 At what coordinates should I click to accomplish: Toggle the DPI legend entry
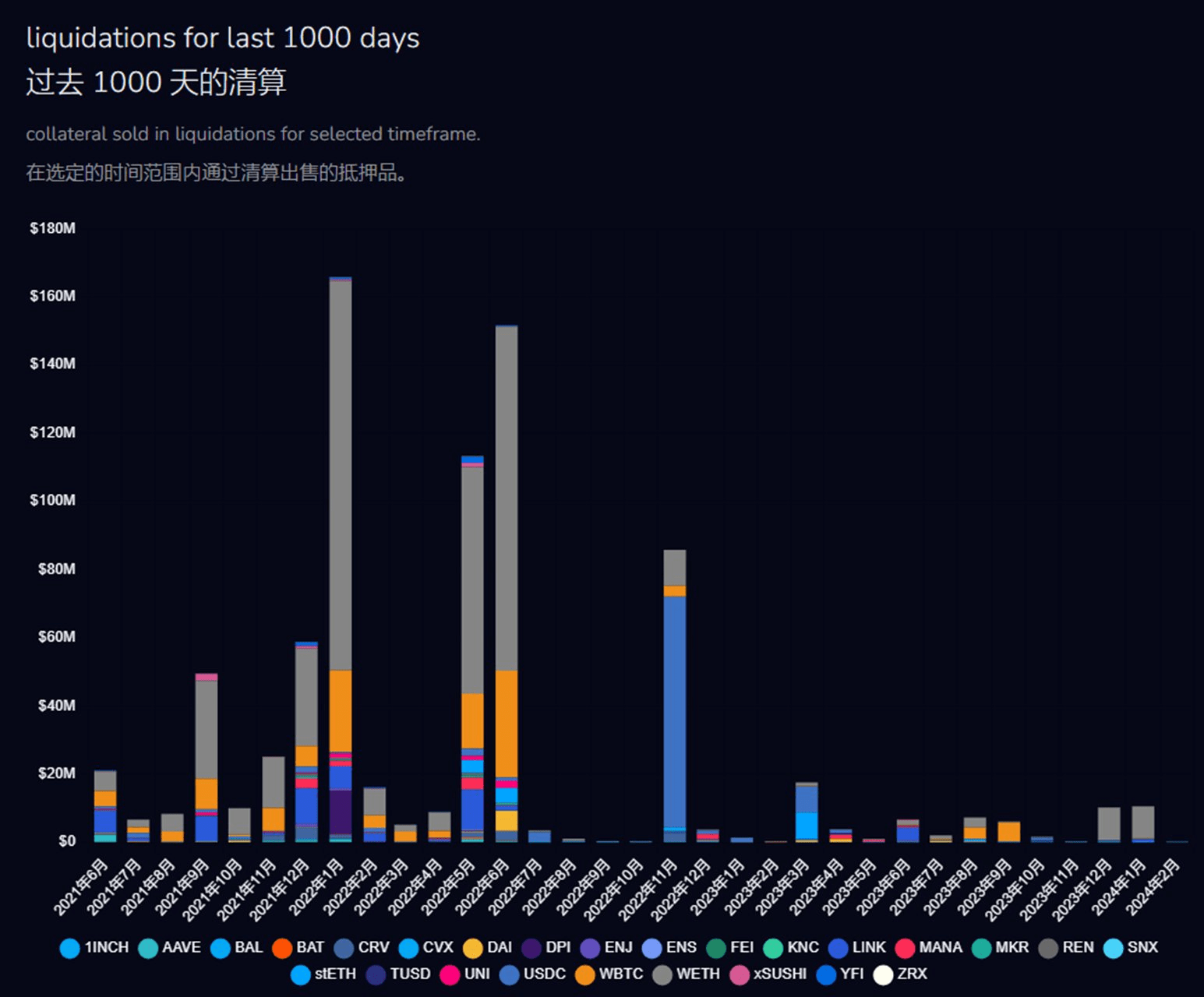click(546, 948)
